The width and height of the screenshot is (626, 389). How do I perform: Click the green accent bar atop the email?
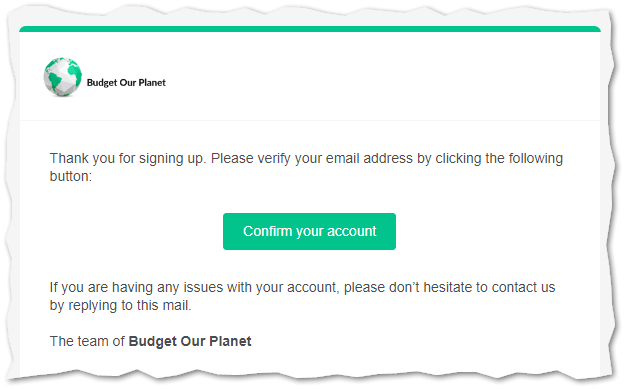pos(310,29)
